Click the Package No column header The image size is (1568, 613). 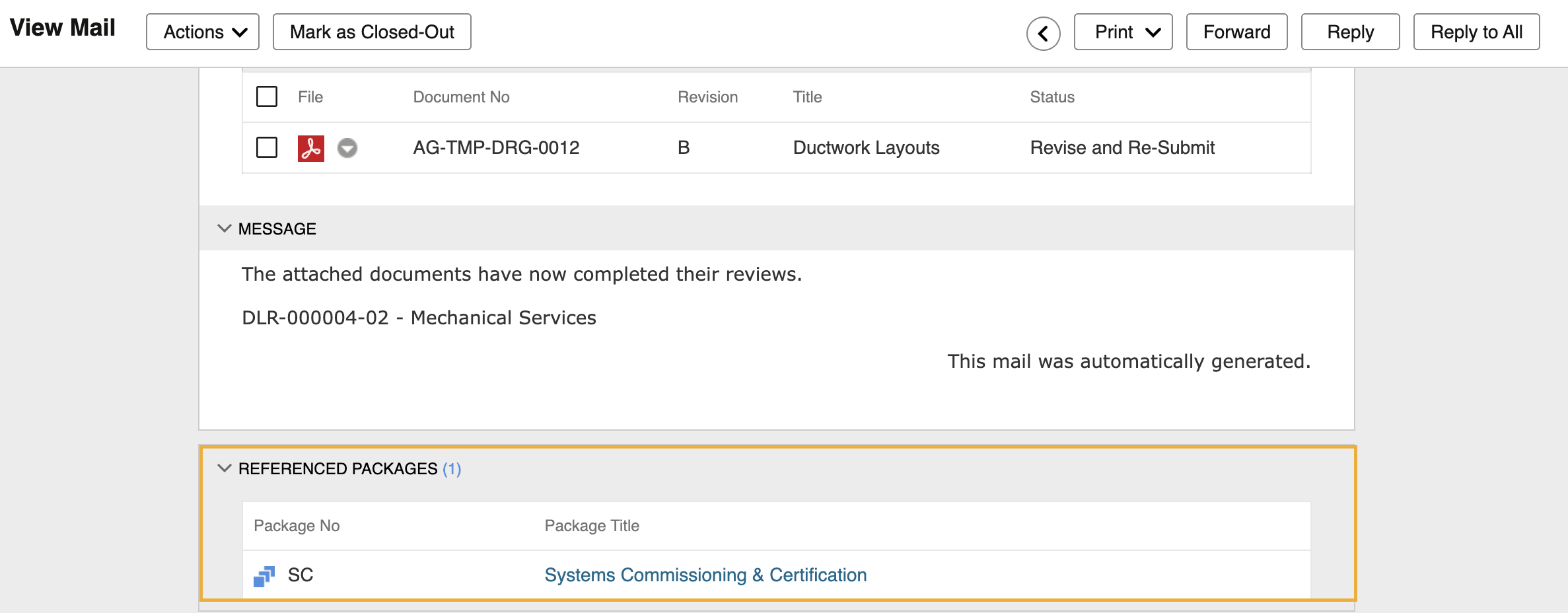297,526
